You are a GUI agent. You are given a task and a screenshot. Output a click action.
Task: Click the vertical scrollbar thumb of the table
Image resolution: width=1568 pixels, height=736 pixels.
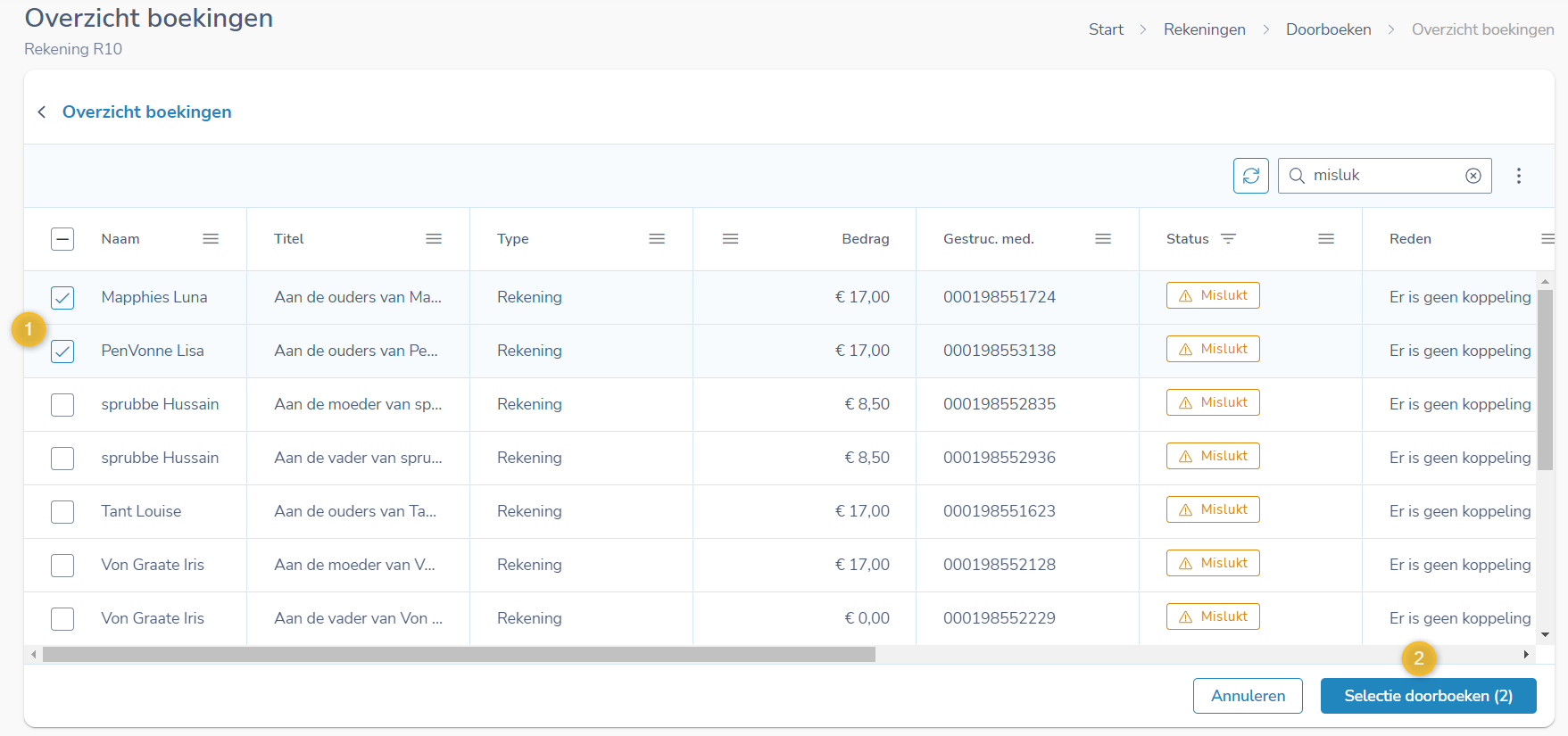(x=1545, y=379)
